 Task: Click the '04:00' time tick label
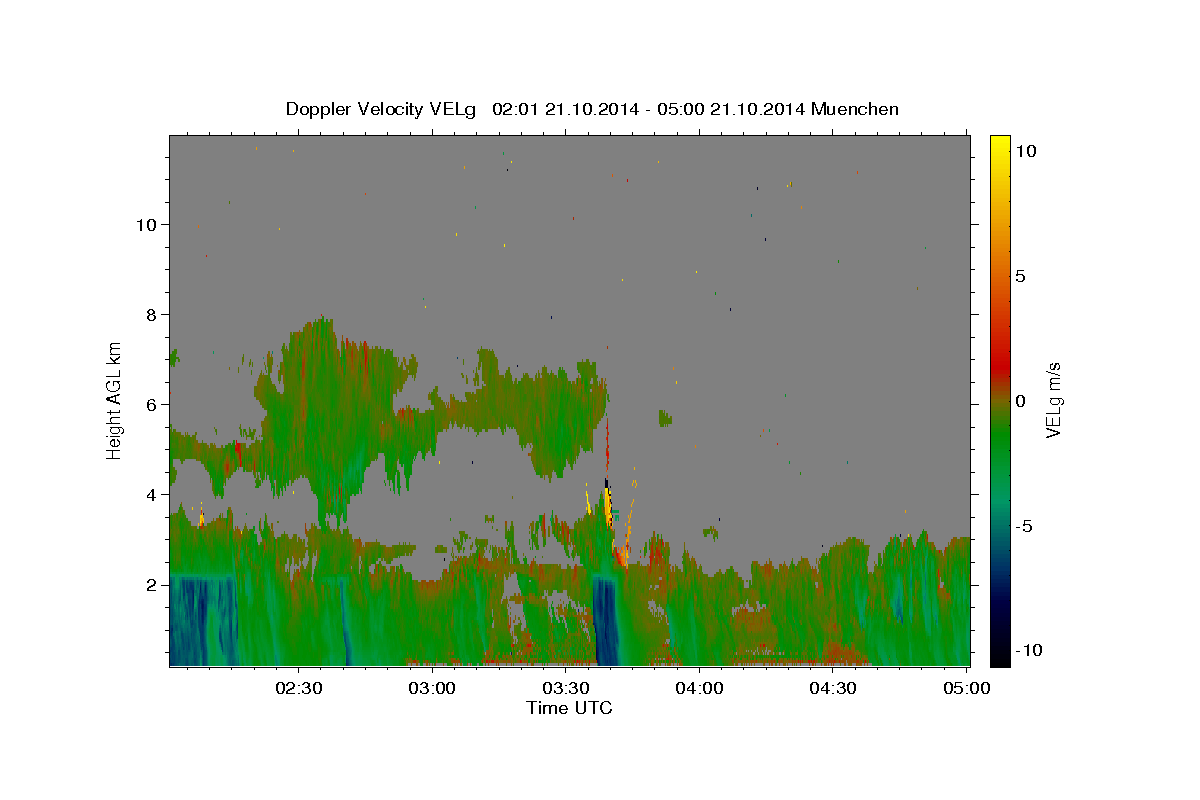tap(700, 688)
